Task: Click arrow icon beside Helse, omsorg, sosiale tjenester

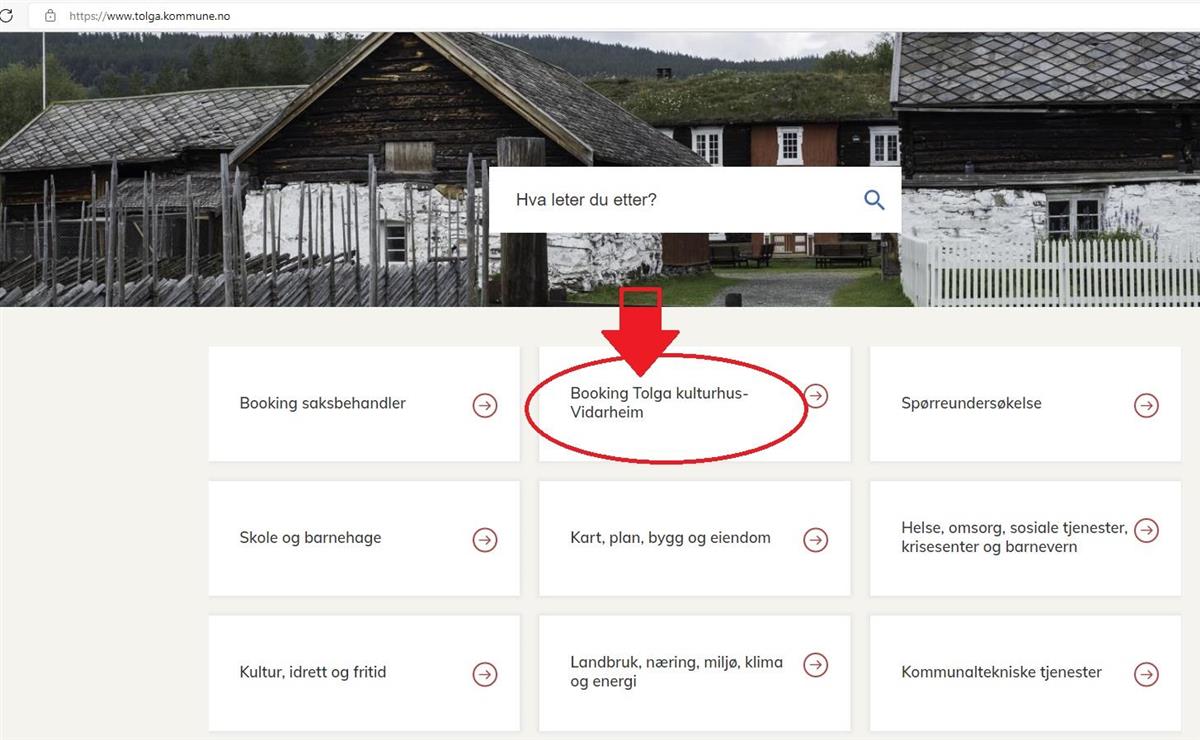Action: click(x=1146, y=530)
